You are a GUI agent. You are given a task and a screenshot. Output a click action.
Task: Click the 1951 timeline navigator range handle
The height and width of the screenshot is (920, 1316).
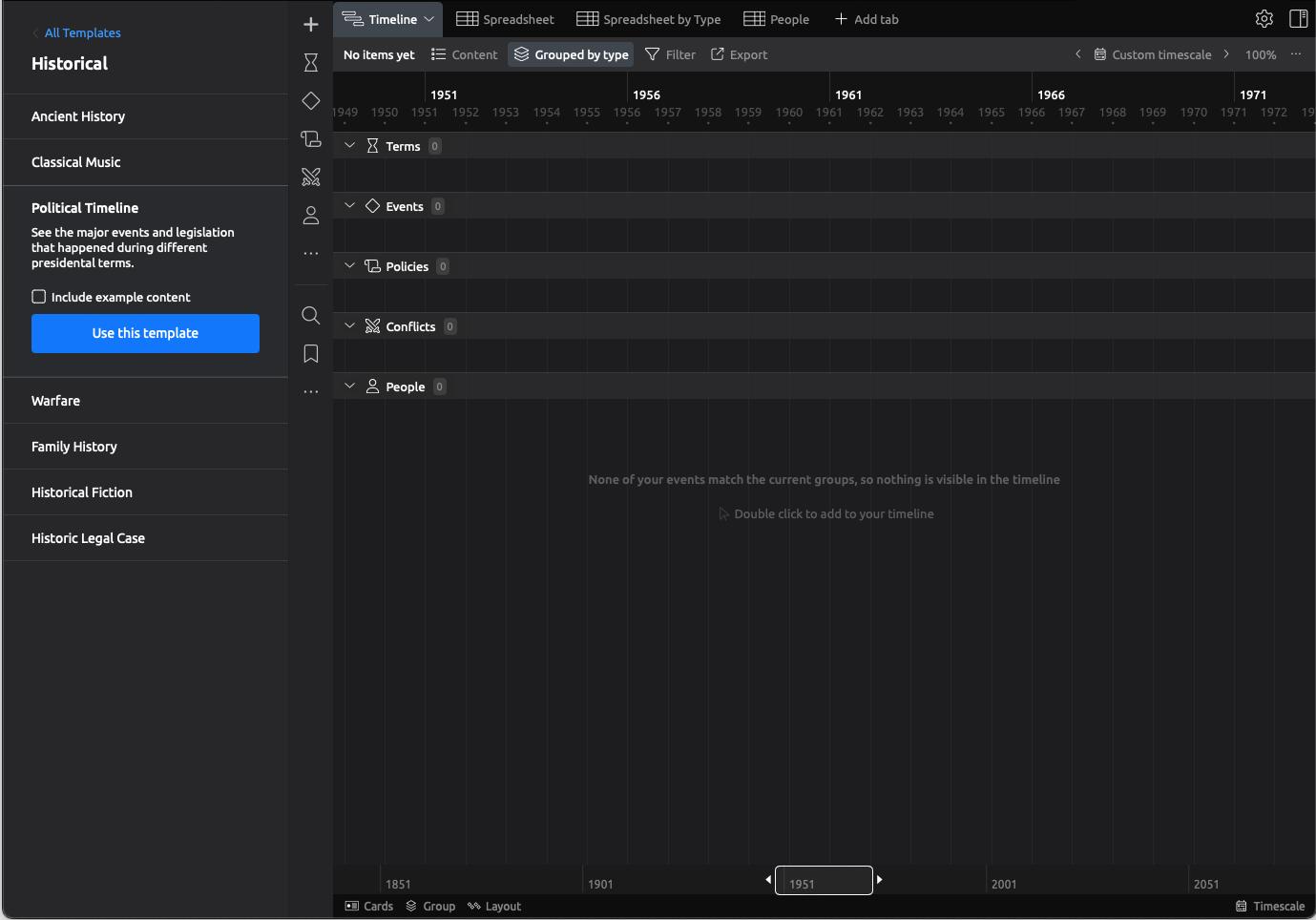coord(824,880)
